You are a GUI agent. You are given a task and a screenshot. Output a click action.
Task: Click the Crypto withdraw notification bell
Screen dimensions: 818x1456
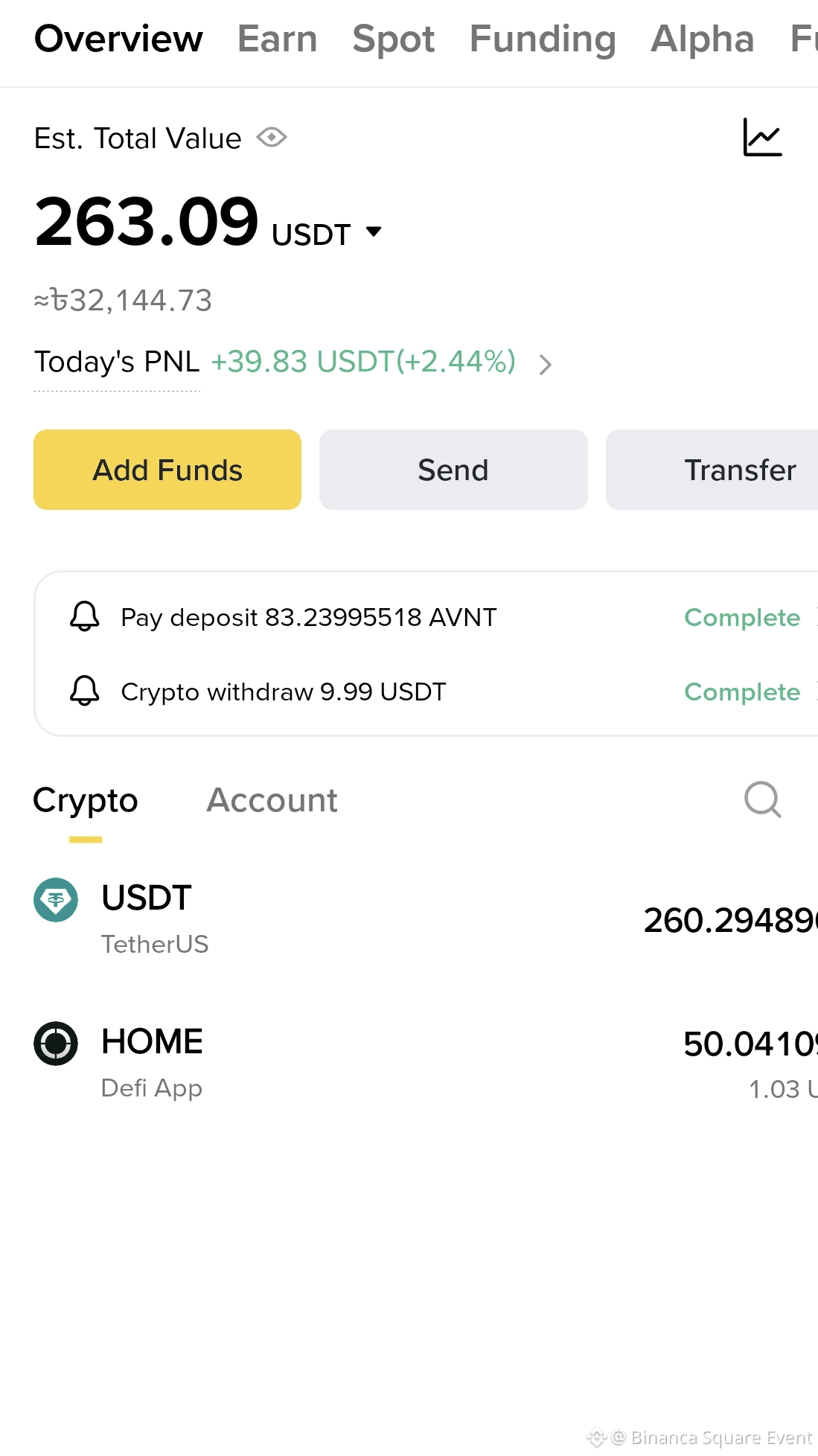click(x=85, y=692)
